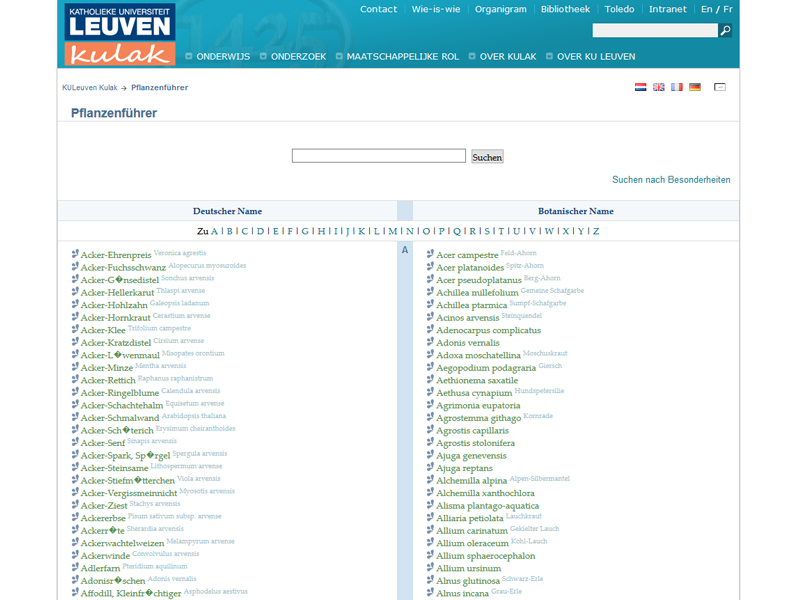Open the photo icon beside Acker-Klee

(x=74, y=329)
